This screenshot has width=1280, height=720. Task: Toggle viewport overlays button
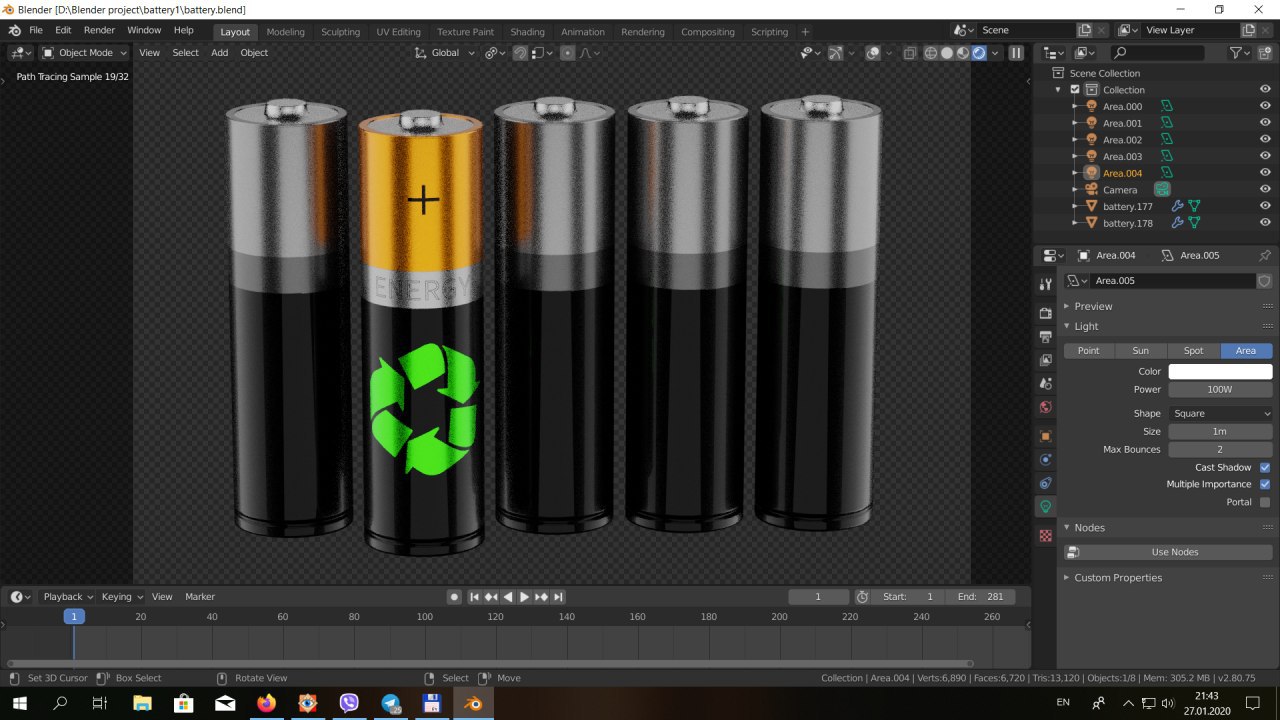coord(873,53)
